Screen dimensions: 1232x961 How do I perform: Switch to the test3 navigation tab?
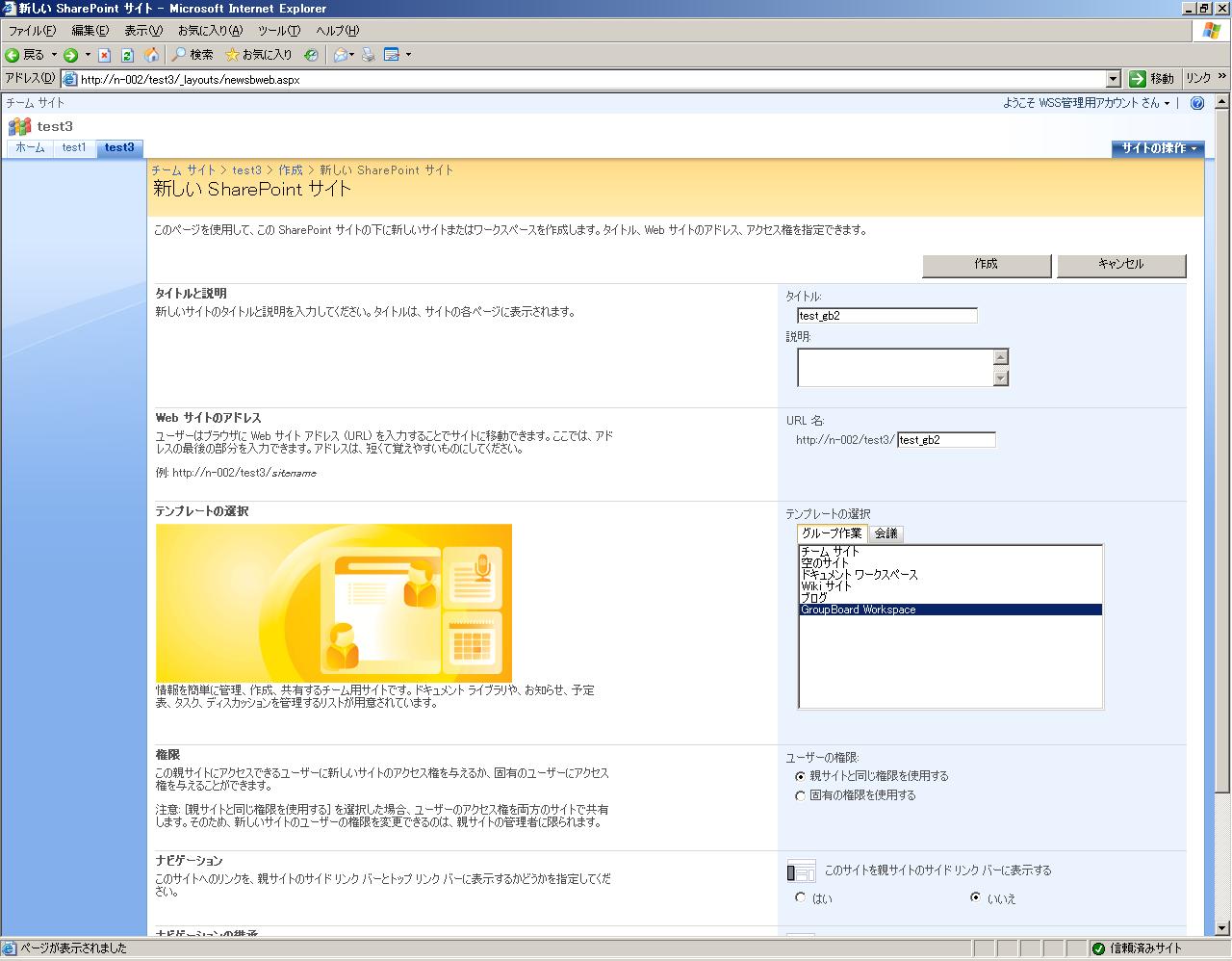119,147
